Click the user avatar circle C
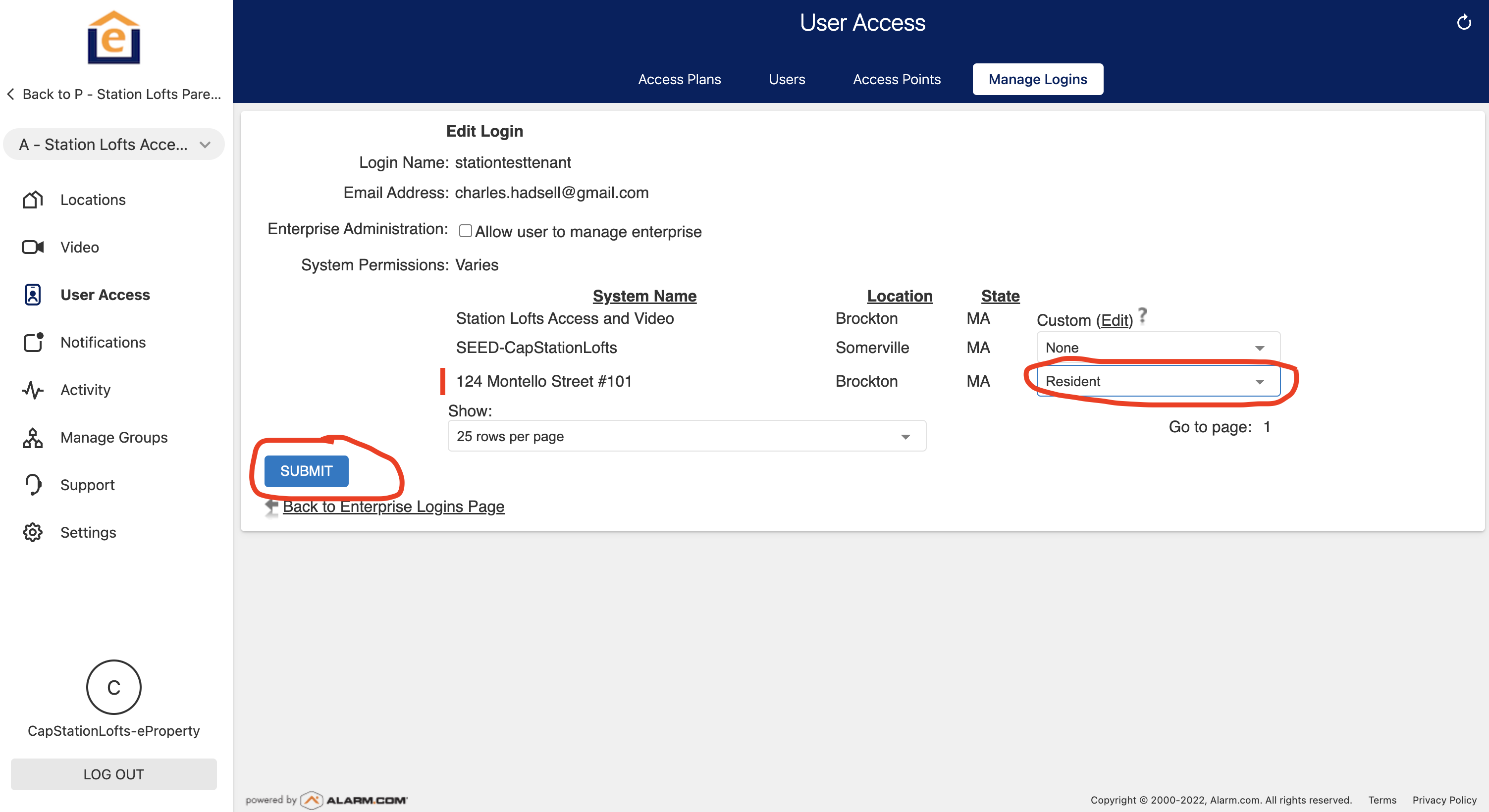Viewport: 1489px width, 812px height. click(x=114, y=687)
